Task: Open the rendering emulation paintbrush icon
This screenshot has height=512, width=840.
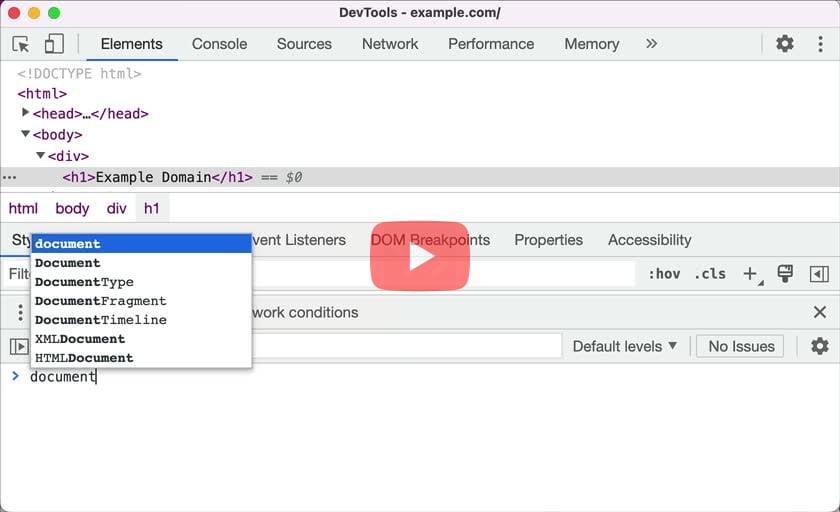Action: point(785,274)
